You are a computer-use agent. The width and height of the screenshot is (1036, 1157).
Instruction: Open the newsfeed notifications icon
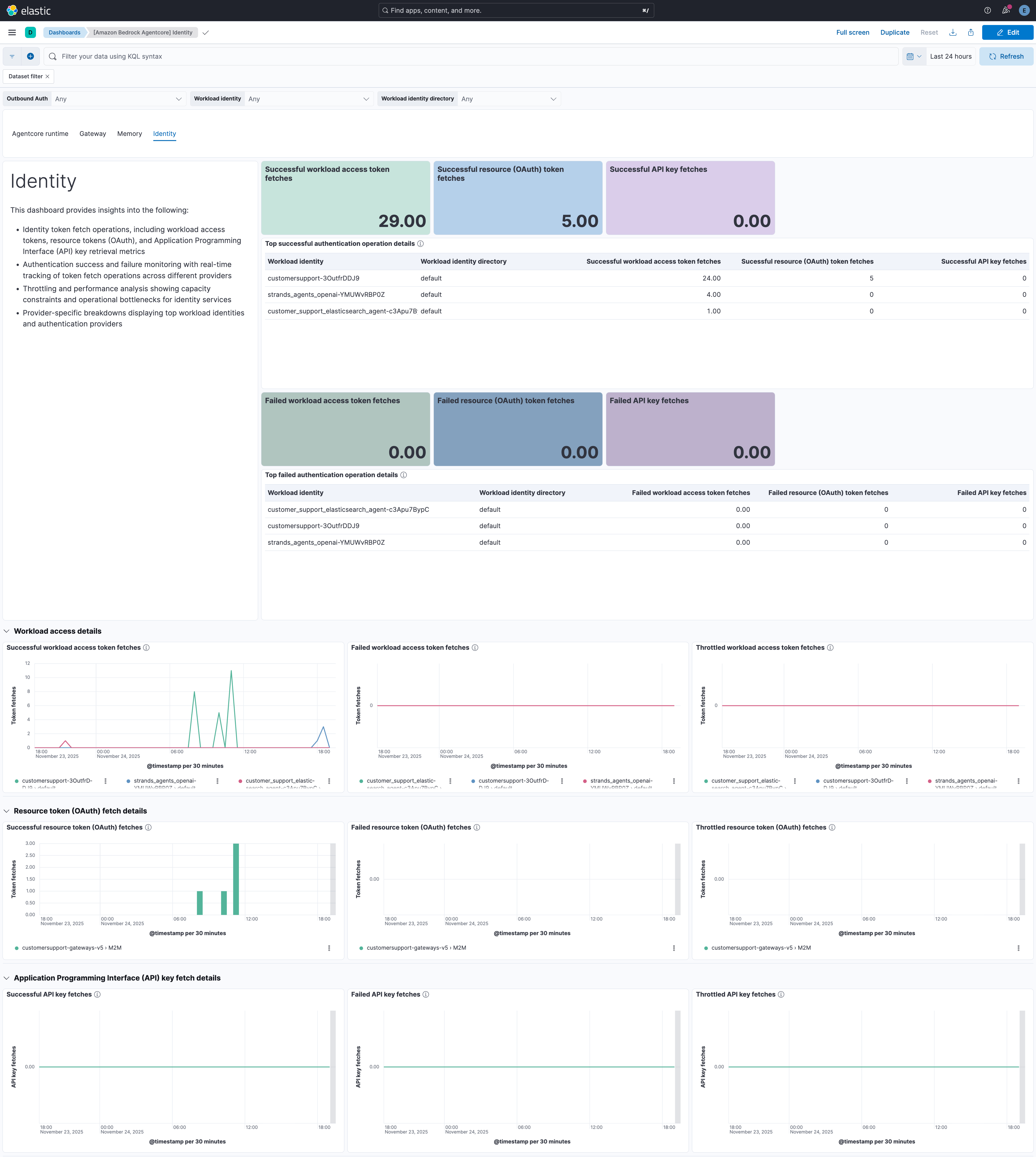tap(1006, 10)
